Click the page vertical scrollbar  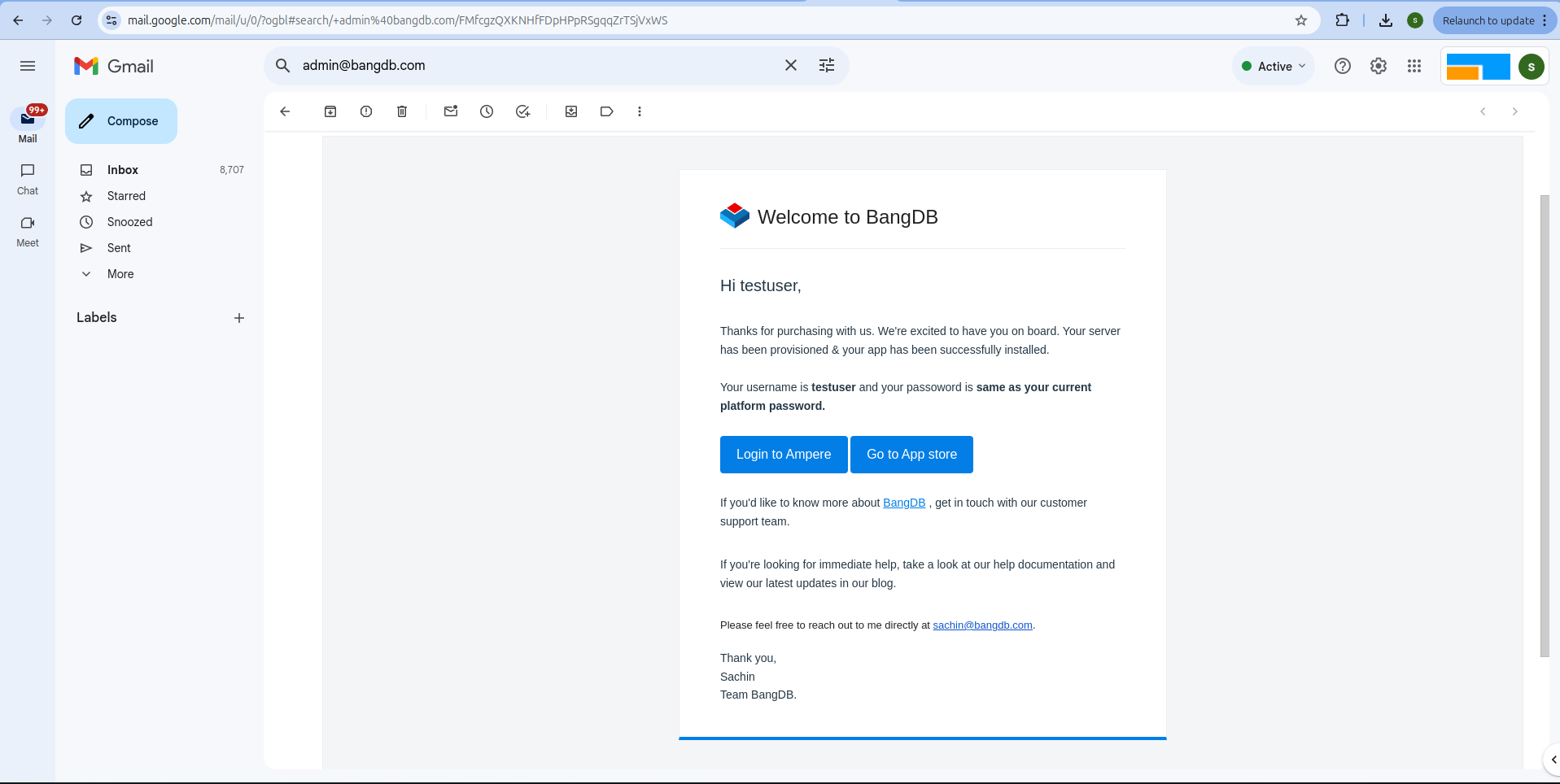tap(1545, 425)
